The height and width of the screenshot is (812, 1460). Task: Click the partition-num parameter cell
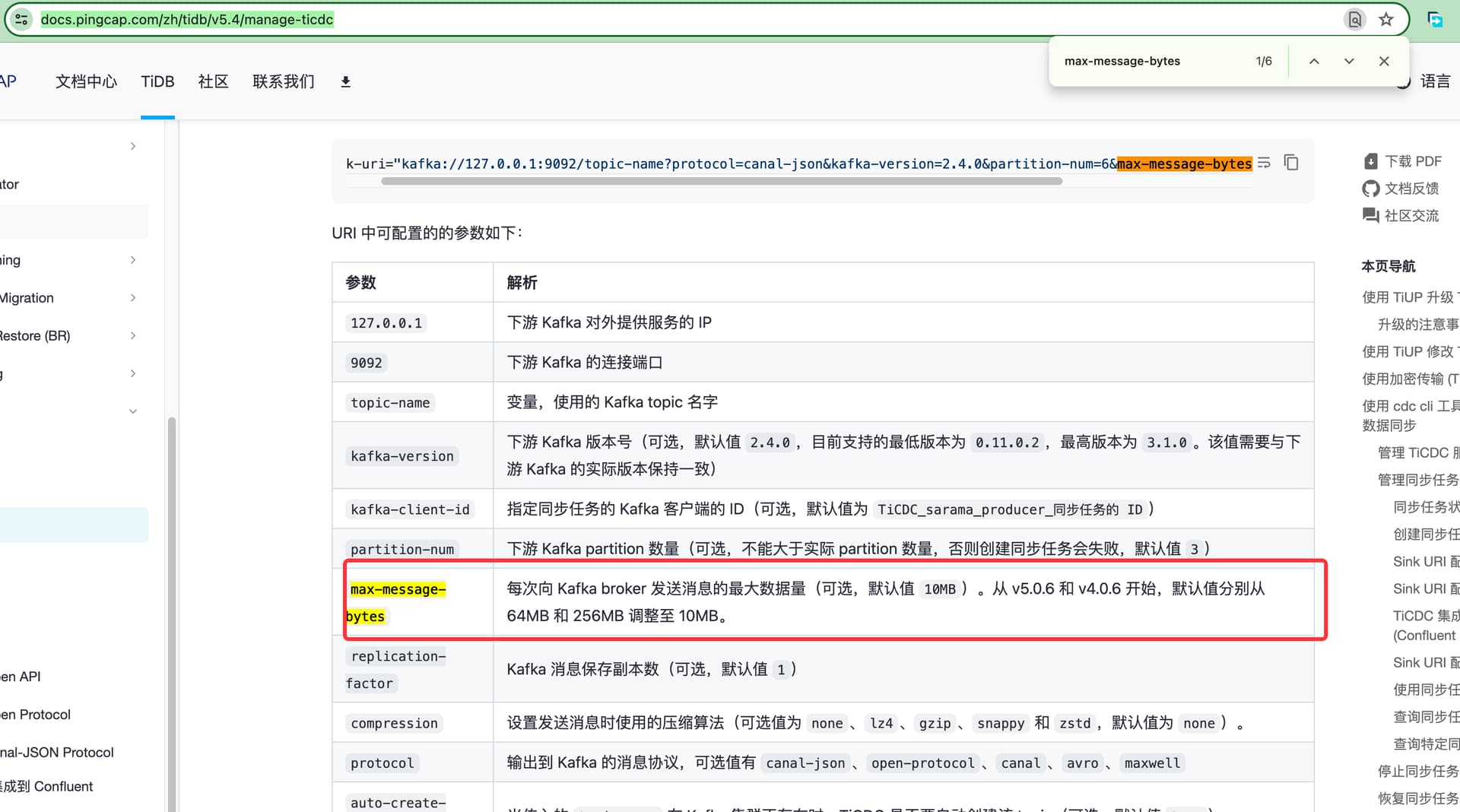pyautogui.click(x=412, y=549)
